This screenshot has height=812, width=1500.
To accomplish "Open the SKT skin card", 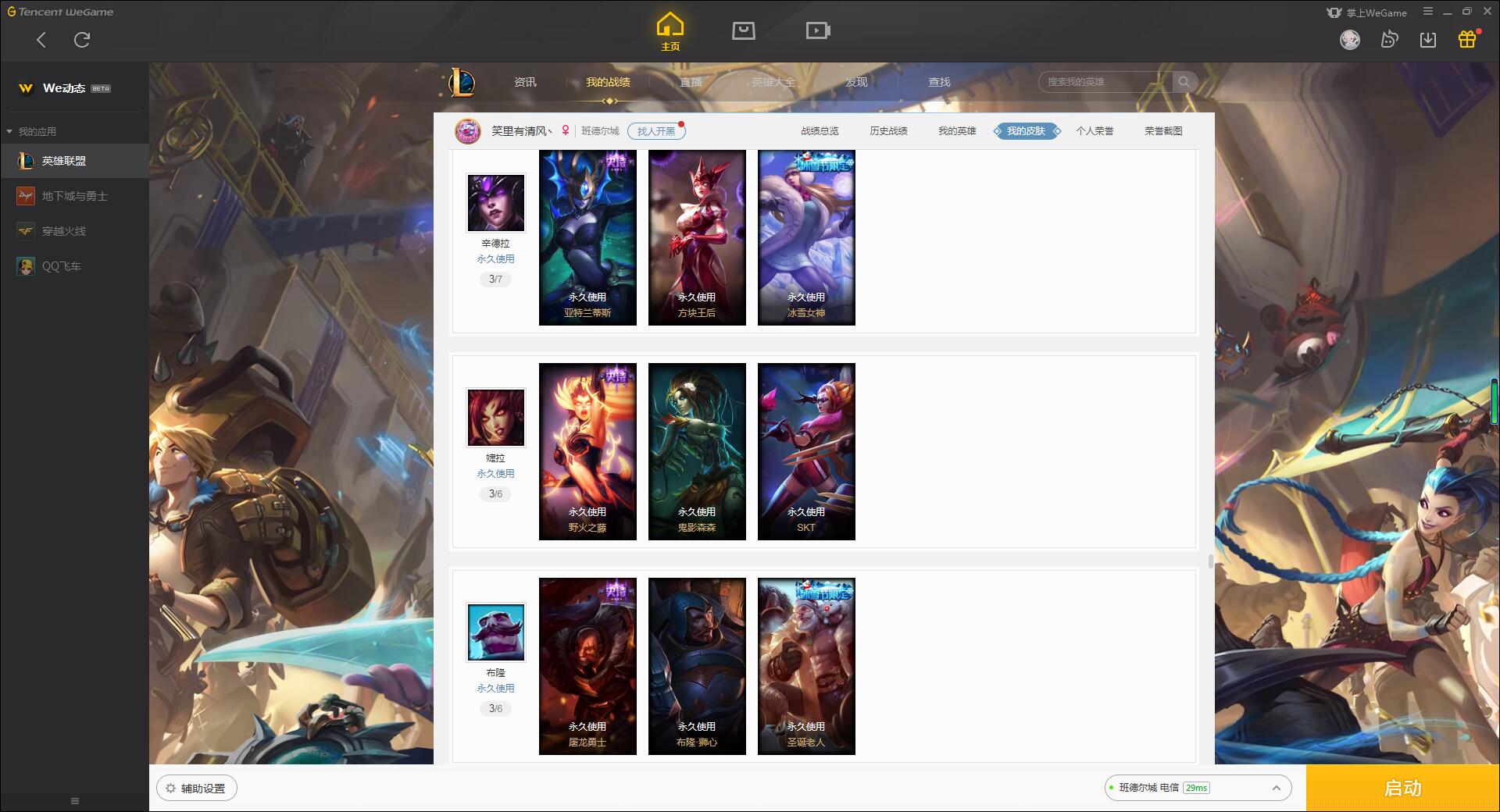I will click(x=806, y=451).
